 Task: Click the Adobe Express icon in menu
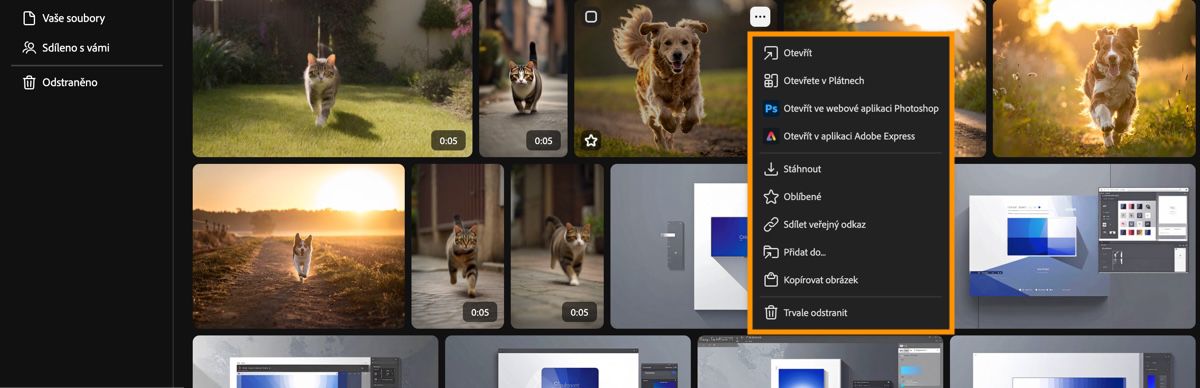pyautogui.click(x=771, y=136)
